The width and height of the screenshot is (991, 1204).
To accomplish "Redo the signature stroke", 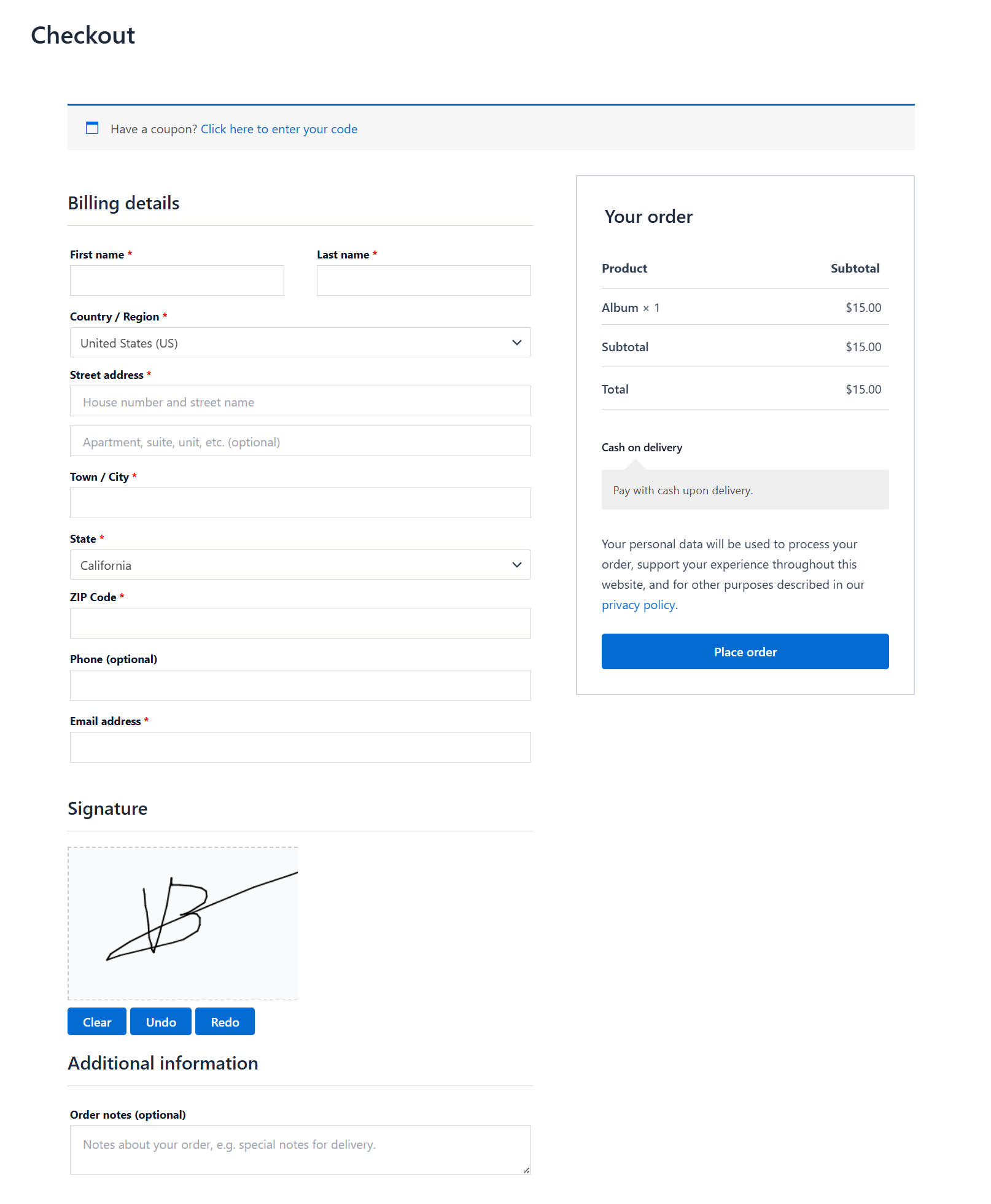I will [x=225, y=1022].
